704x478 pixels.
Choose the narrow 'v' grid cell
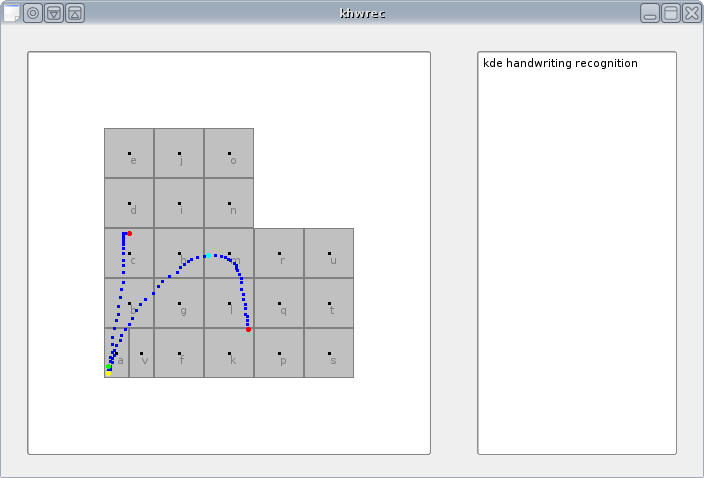tap(142, 353)
